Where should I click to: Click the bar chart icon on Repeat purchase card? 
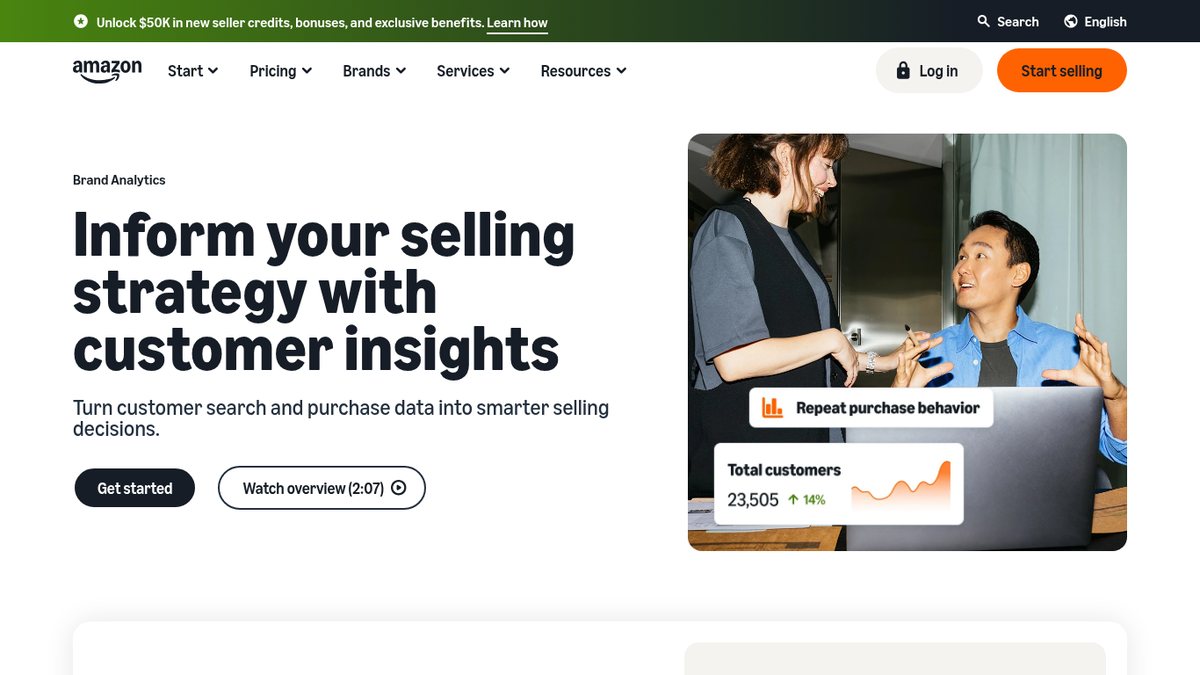(x=772, y=407)
